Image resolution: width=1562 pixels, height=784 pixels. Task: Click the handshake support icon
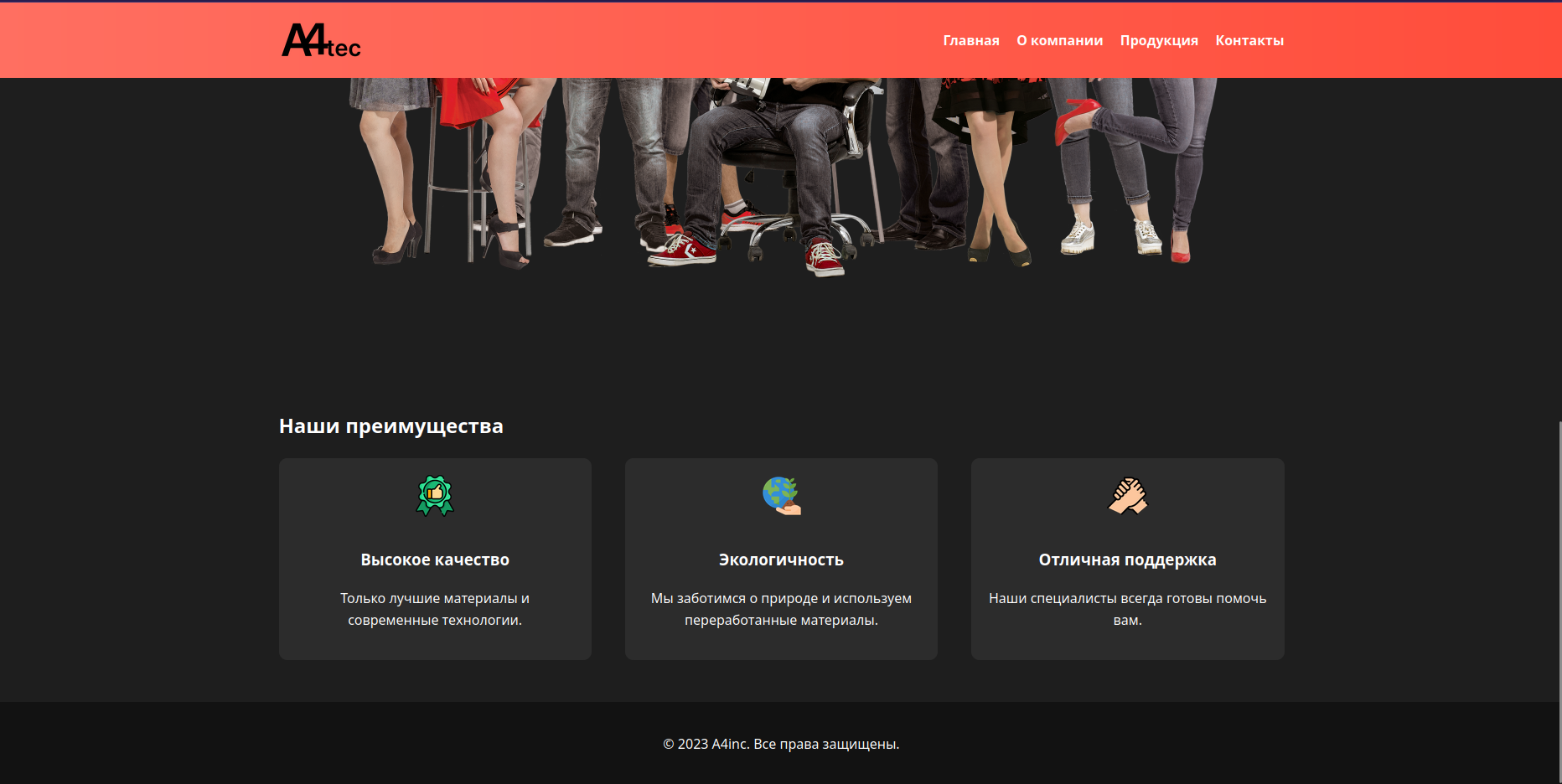(1127, 496)
